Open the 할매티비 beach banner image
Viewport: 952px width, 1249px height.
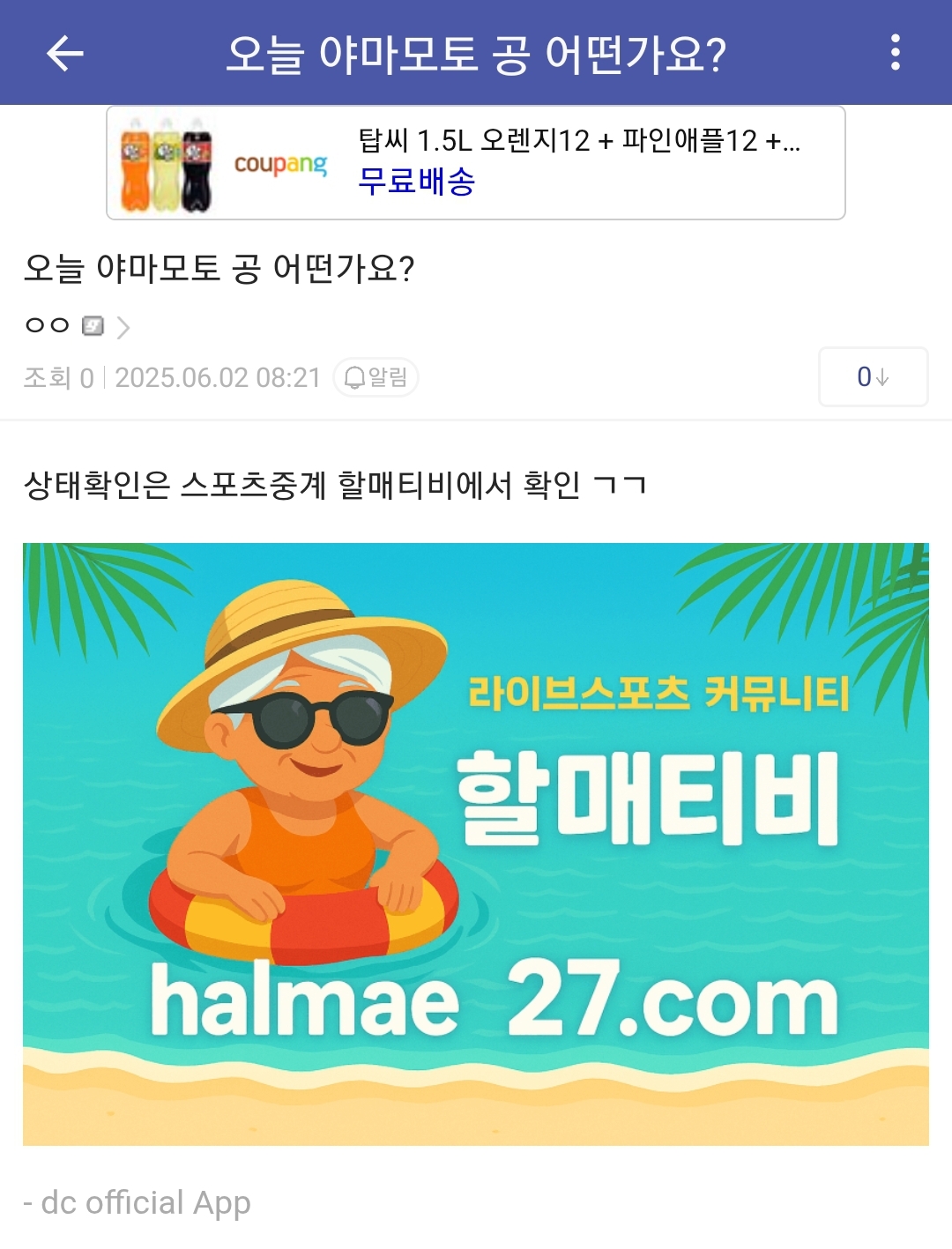click(x=476, y=844)
